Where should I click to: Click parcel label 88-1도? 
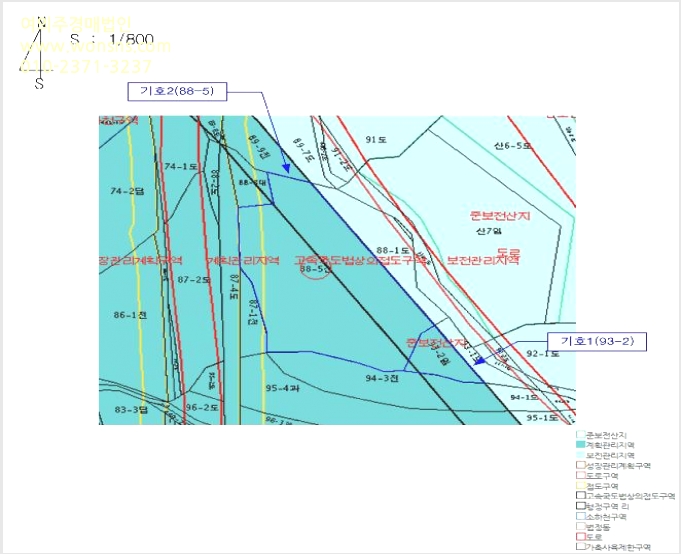(x=393, y=251)
